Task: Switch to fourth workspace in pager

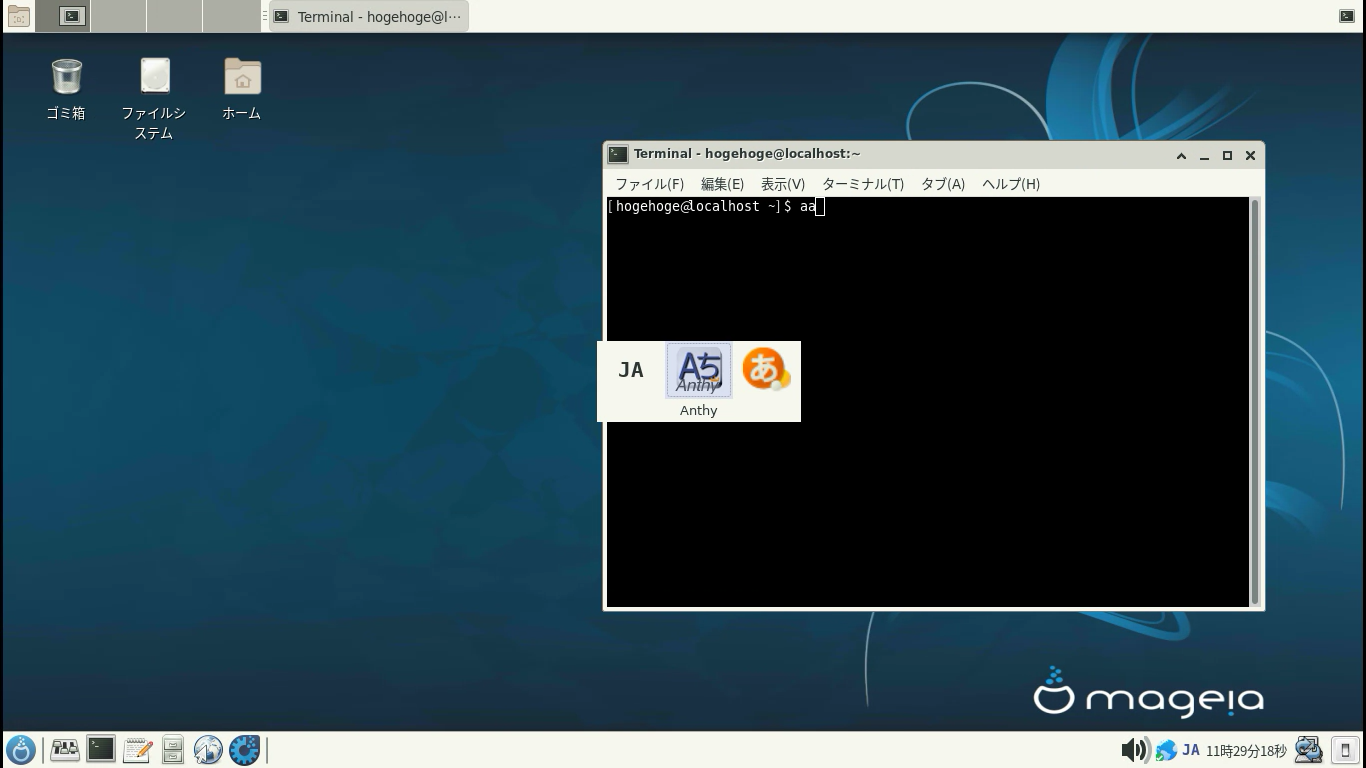Action: click(231, 16)
